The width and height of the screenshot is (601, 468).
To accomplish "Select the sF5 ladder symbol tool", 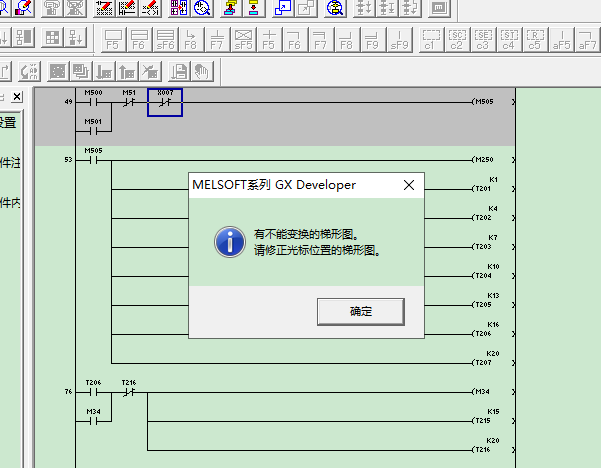I will click(243, 40).
